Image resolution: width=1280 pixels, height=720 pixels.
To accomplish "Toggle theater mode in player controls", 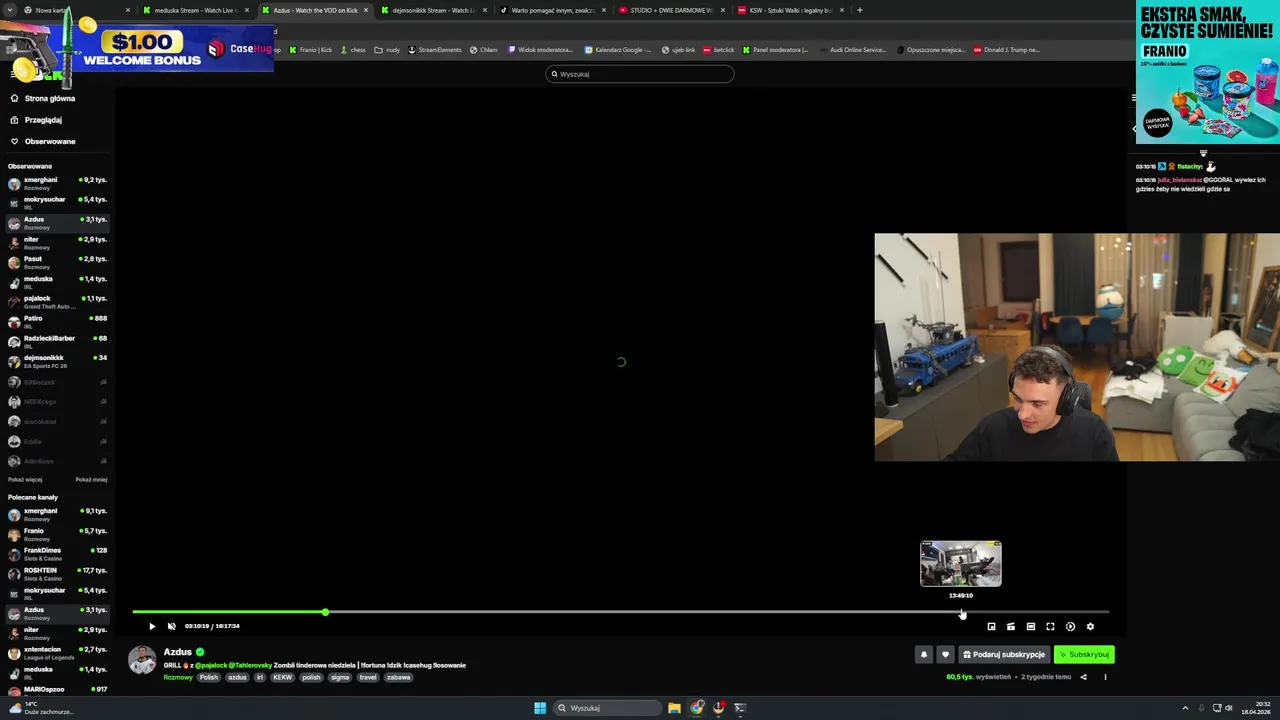I will click(1030, 627).
